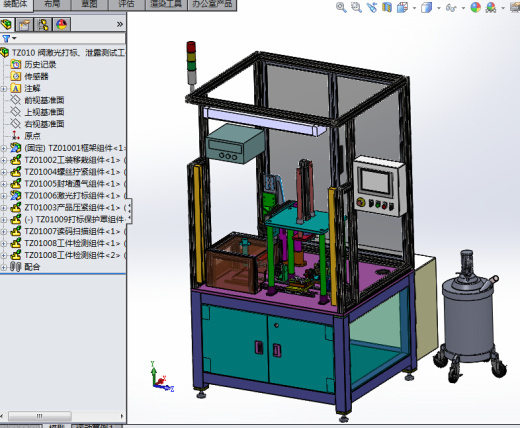This screenshot has width=520, height=428.
Task: Switch to the 评估 ribbon tab
Action: click(x=126, y=4)
